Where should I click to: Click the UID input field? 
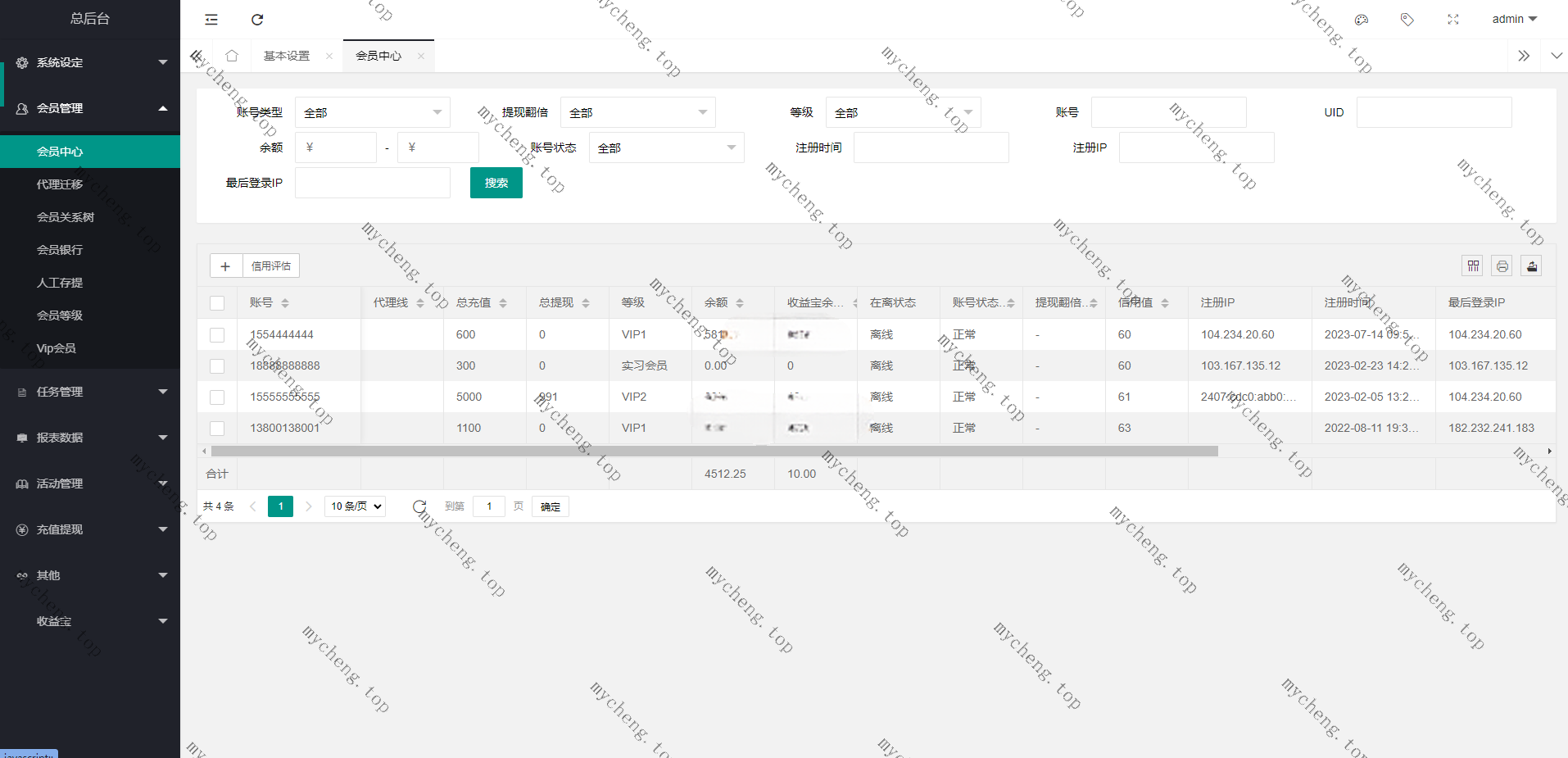coord(1434,112)
